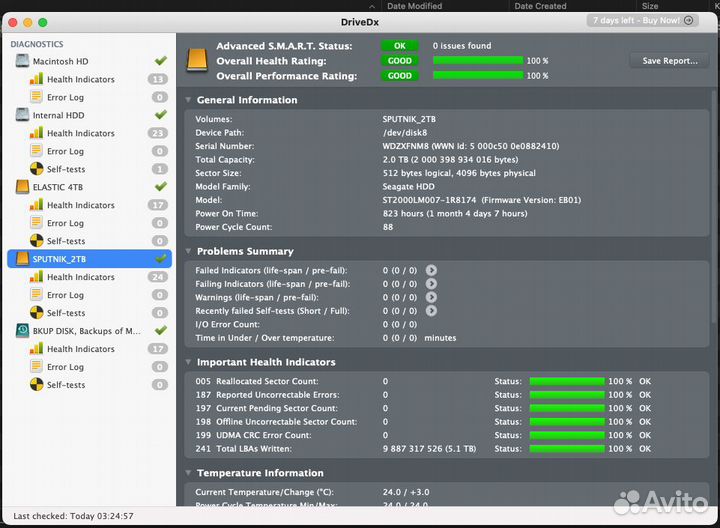Open Error Log under SPUTNIK_2TB
The image size is (720, 528).
tap(90, 295)
